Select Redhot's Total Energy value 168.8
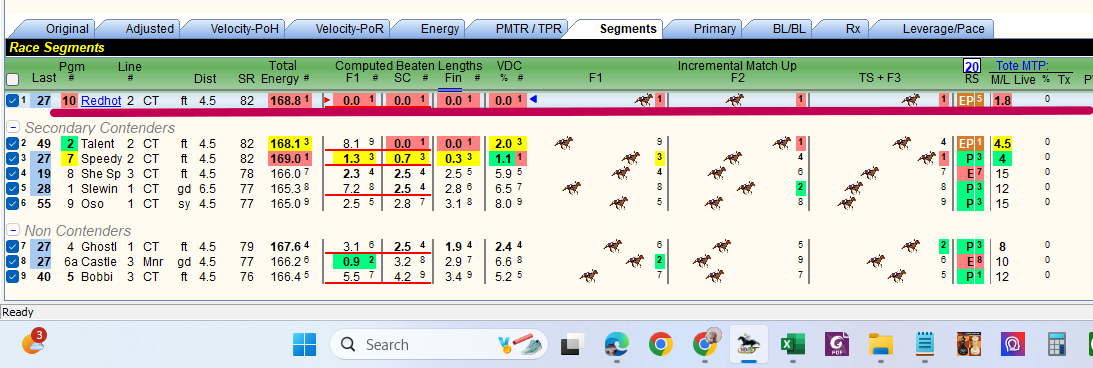The height and width of the screenshot is (368, 1093). (x=286, y=101)
